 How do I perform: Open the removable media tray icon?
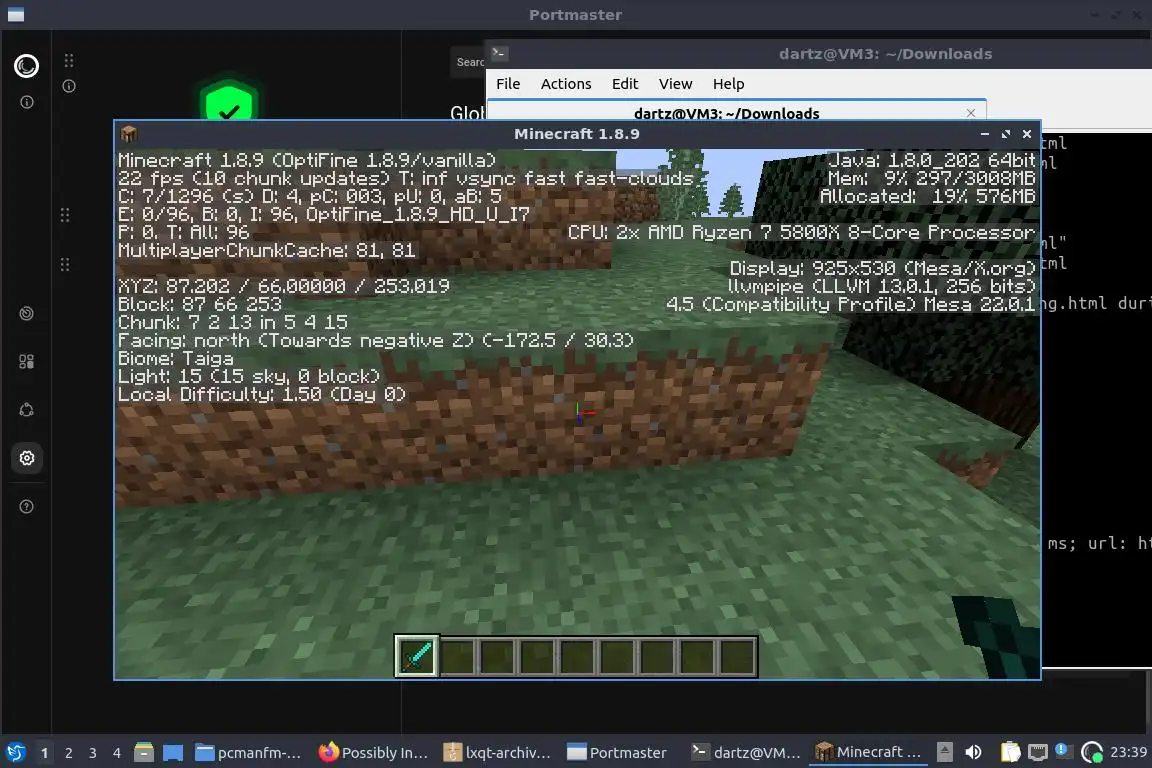945,752
